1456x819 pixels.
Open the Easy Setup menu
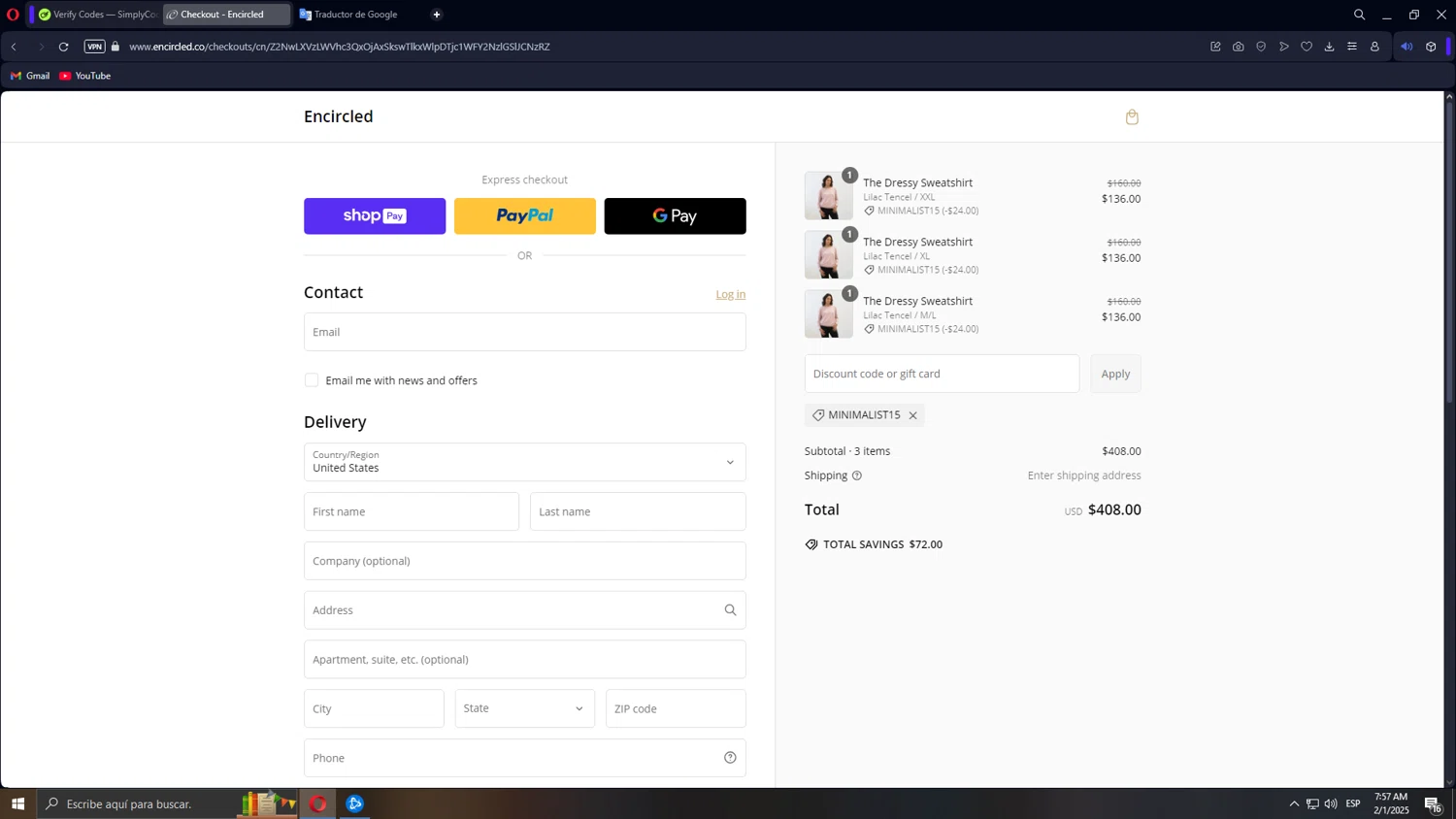point(1352,47)
